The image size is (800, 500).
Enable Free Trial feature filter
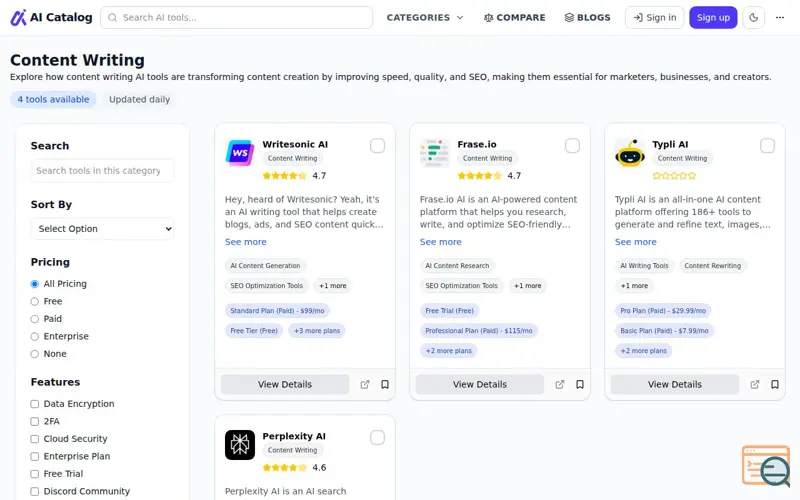tap(35, 474)
